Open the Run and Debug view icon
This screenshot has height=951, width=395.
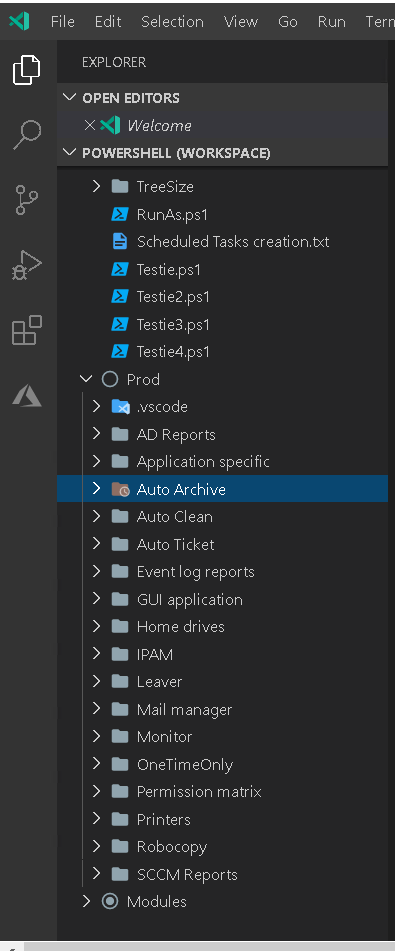point(27,266)
